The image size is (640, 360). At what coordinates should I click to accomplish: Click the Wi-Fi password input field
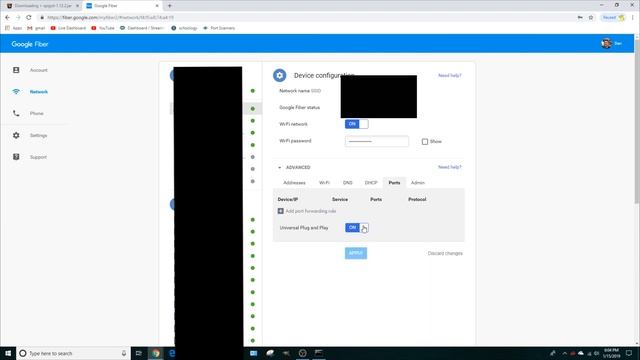[377, 141]
